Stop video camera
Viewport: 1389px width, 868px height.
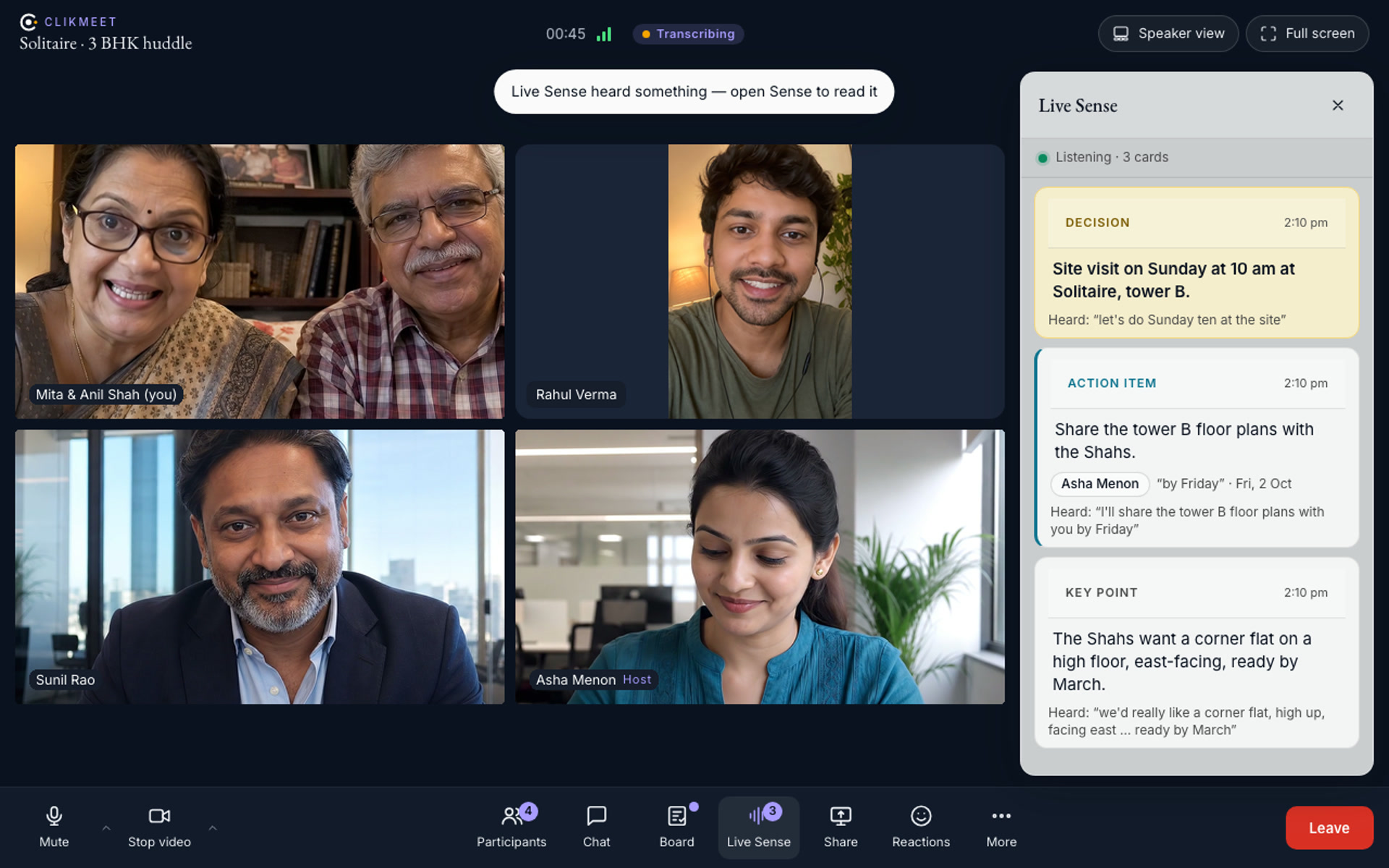159,827
